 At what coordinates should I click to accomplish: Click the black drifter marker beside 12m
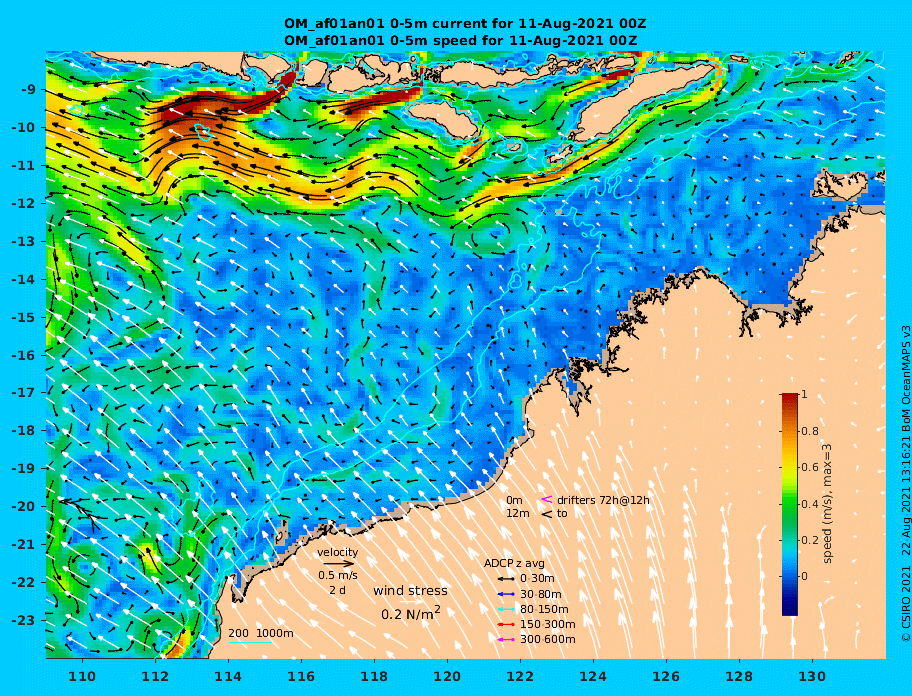(547, 514)
